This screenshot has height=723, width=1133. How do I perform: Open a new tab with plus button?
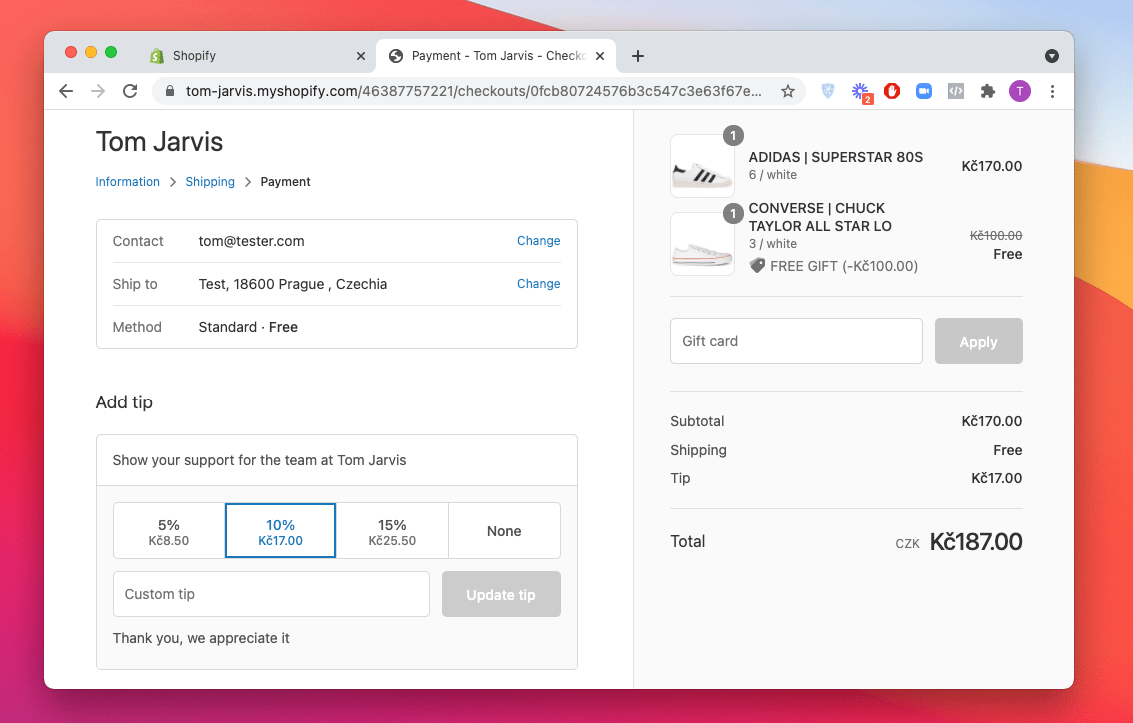[x=637, y=56]
